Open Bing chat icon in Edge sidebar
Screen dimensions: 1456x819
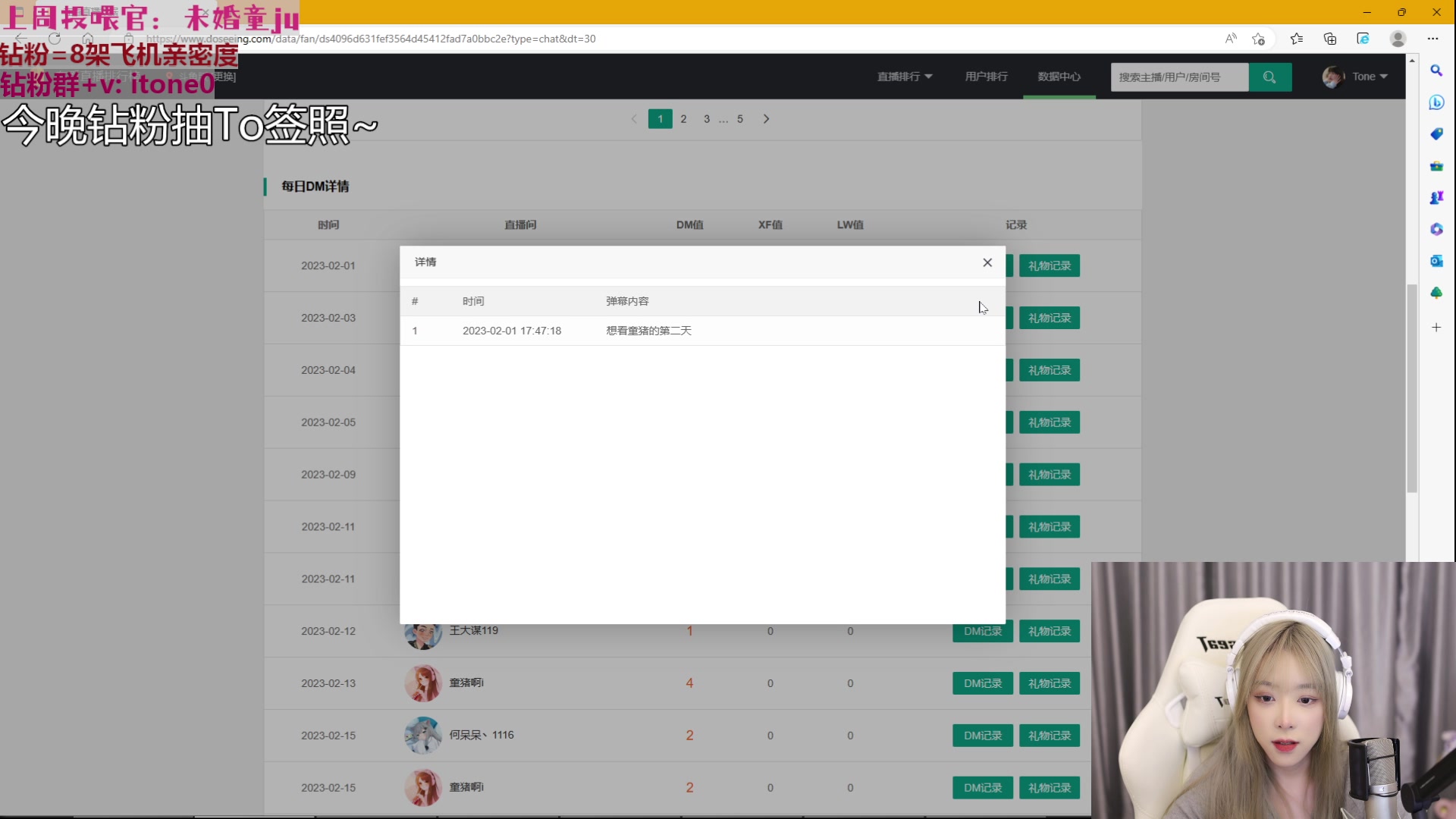1436,102
